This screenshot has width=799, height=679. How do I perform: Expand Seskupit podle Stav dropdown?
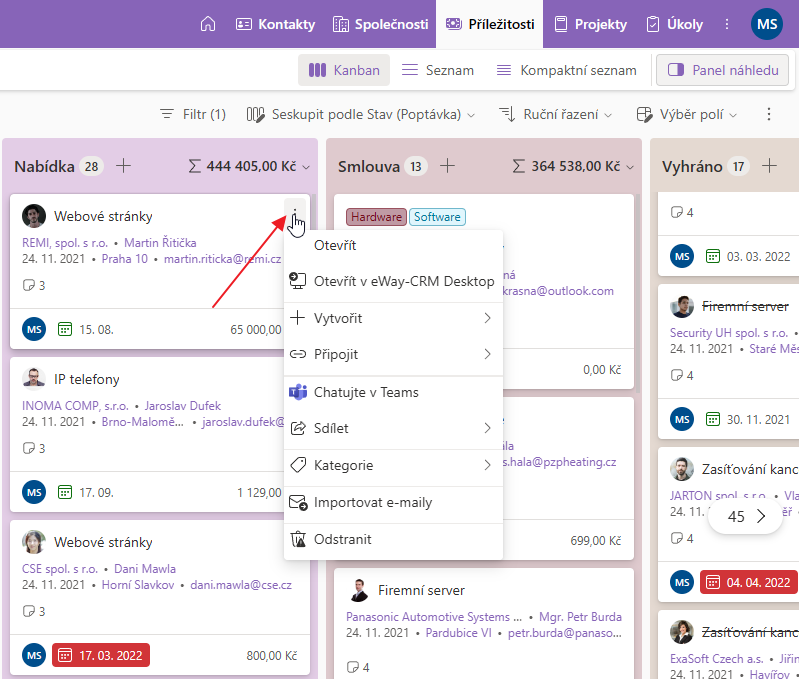pyautogui.click(x=361, y=114)
